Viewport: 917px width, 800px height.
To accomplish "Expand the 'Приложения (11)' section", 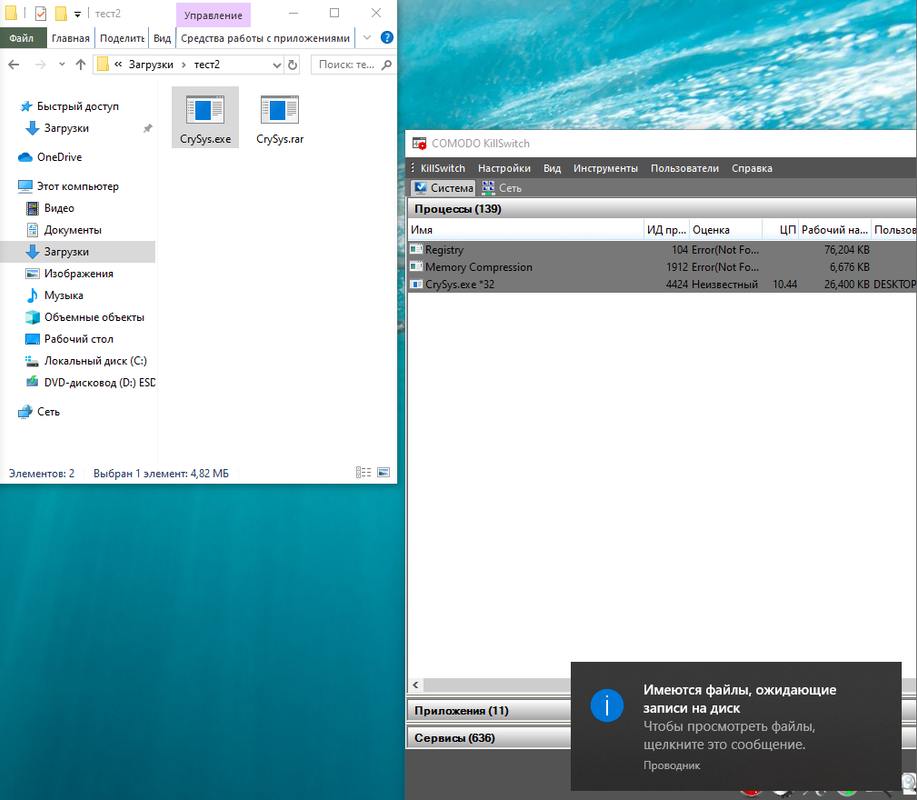I will coord(488,711).
